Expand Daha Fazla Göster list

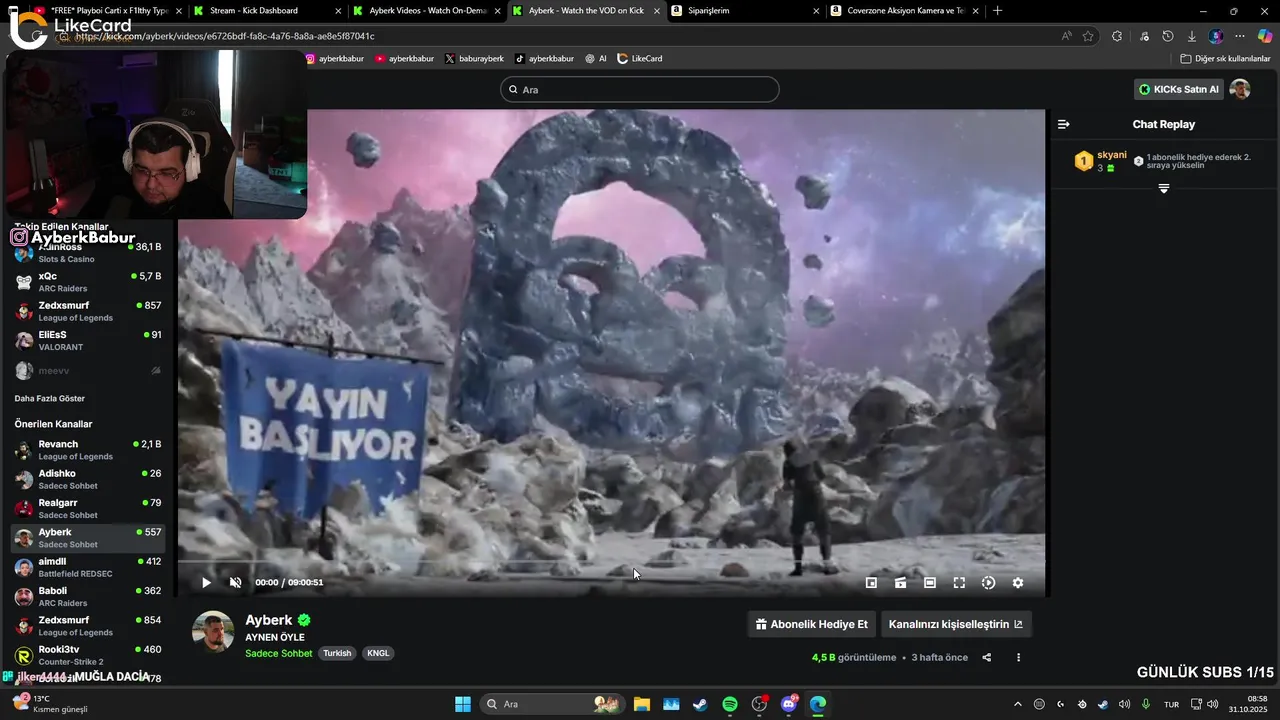(49, 398)
